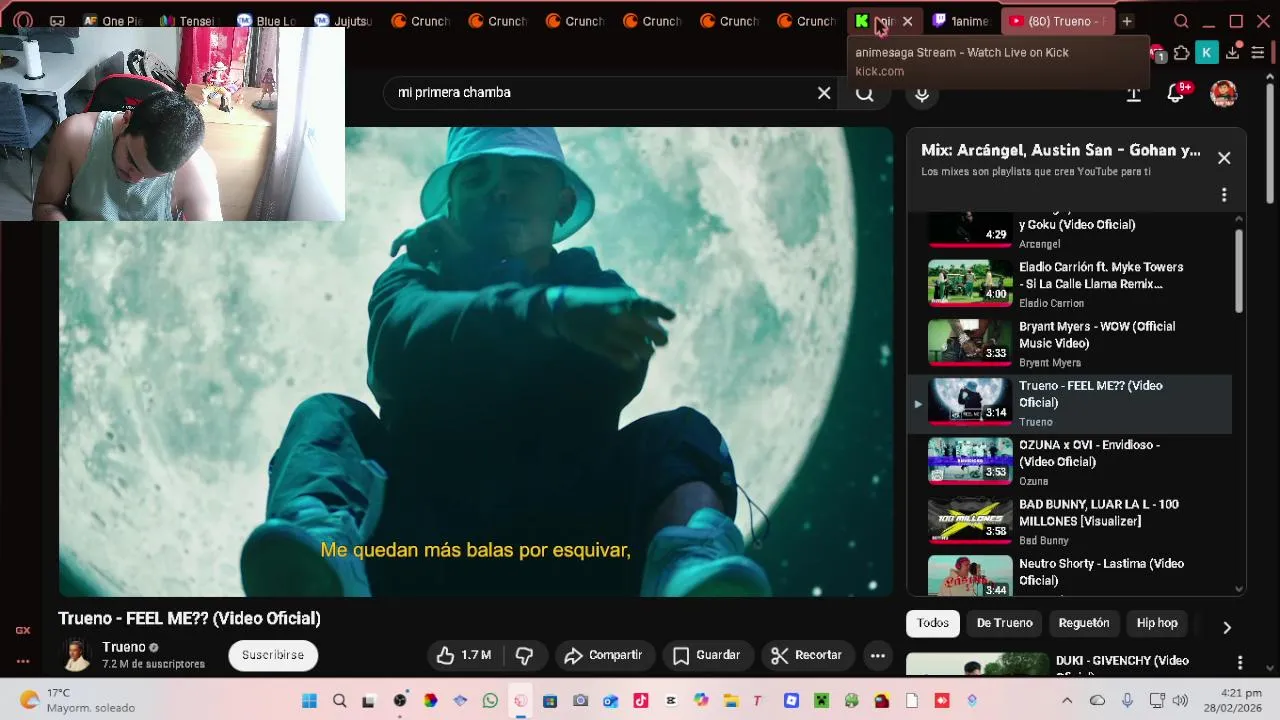1280x720 pixels.
Task: Like the Trueno FEEL ME video
Action: tap(464, 655)
